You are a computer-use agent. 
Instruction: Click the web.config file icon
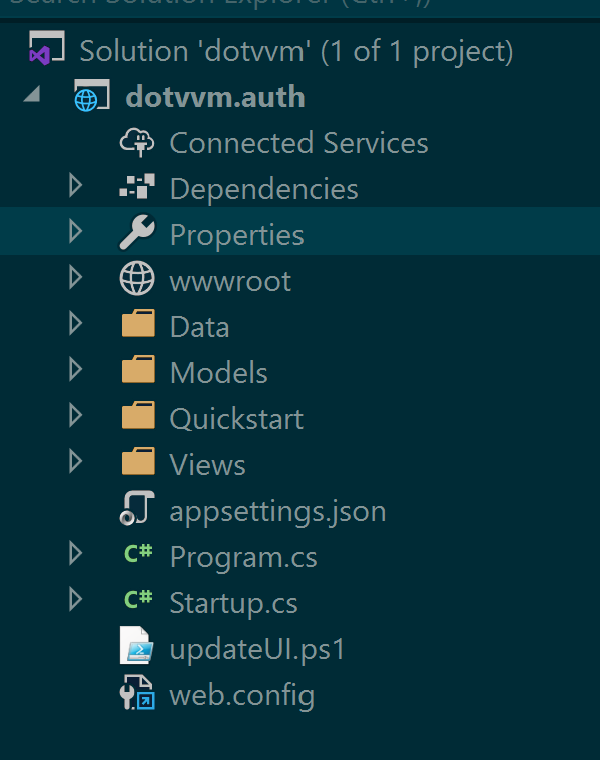coord(137,695)
